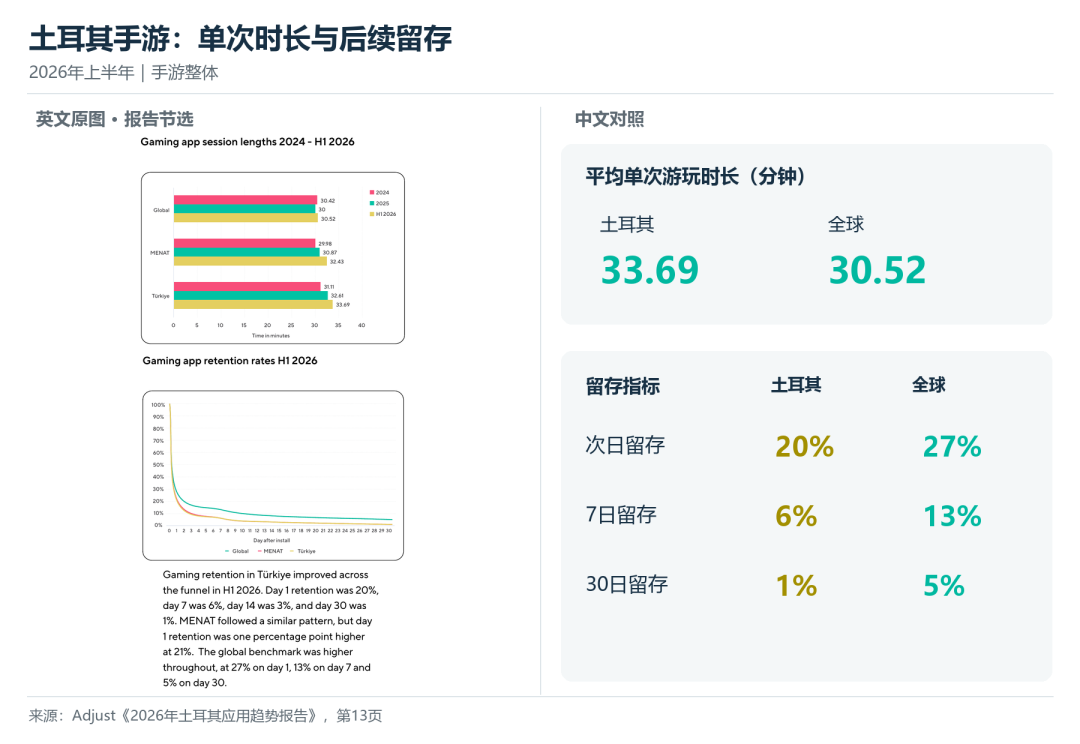1080x744 pixels.
Task: Click the 1% Türkiye 30-day retention value
Action: (796, 586)
